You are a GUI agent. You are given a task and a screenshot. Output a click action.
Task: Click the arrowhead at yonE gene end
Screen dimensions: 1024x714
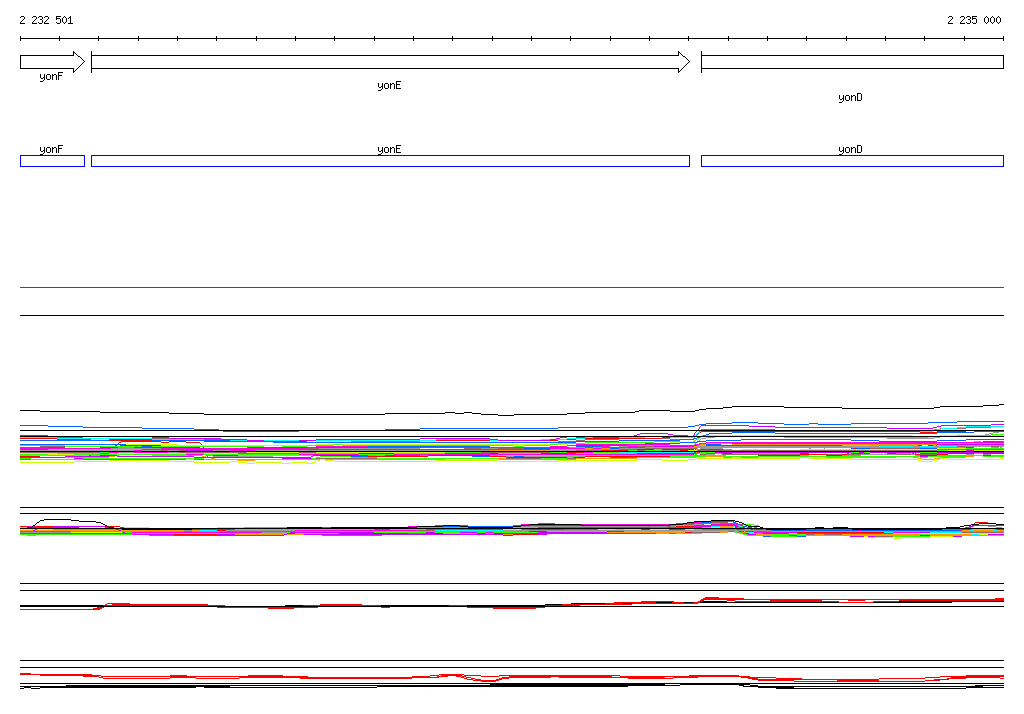tap(684, 62)
